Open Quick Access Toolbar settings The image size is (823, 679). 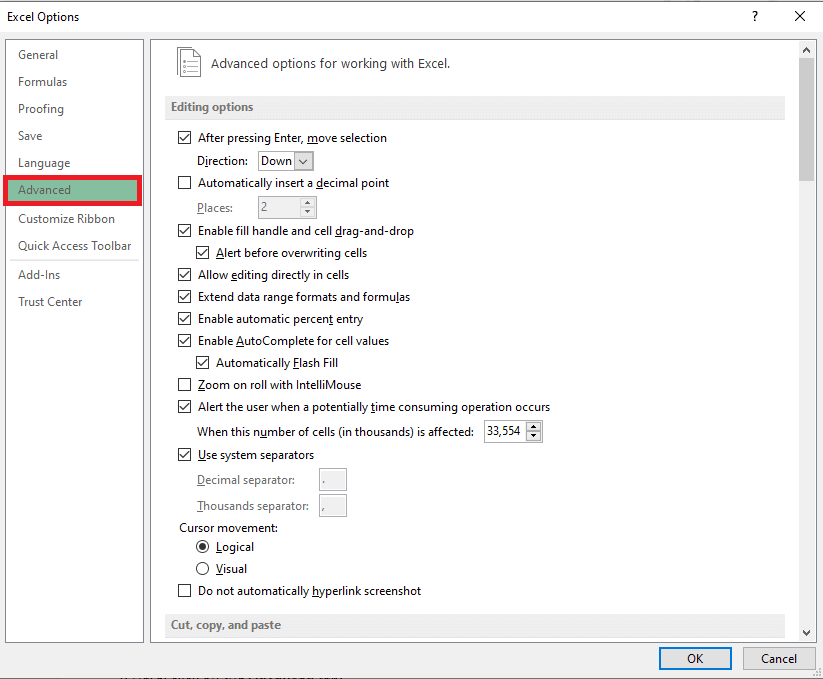(x=75, y=246)
